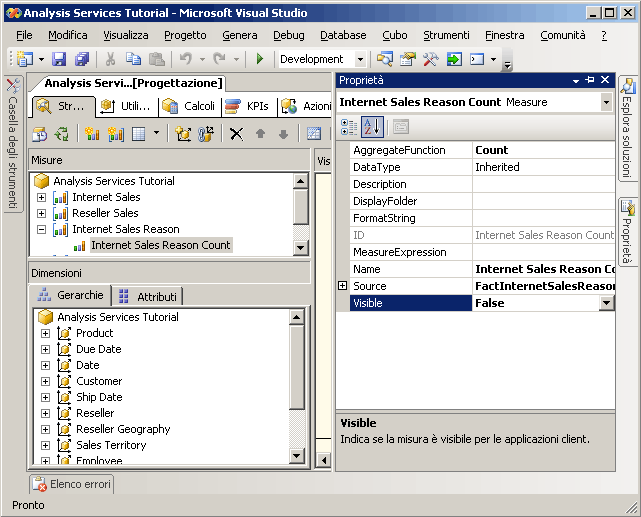641x517 pixels.
Task: Click the Process refresh icon in cube toolbar
Action: click(62, 134)
